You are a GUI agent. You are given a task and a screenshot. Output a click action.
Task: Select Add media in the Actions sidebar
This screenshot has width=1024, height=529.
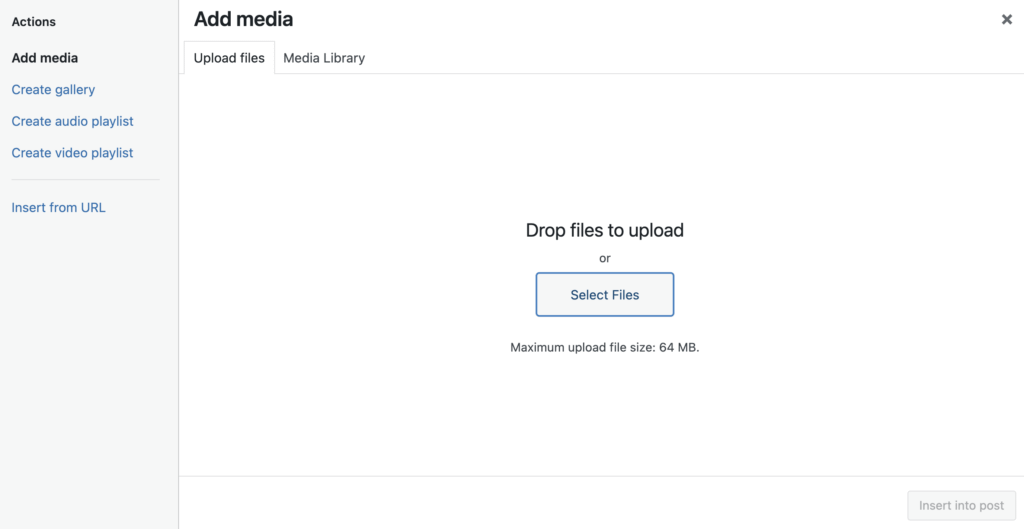click(45, 58)
